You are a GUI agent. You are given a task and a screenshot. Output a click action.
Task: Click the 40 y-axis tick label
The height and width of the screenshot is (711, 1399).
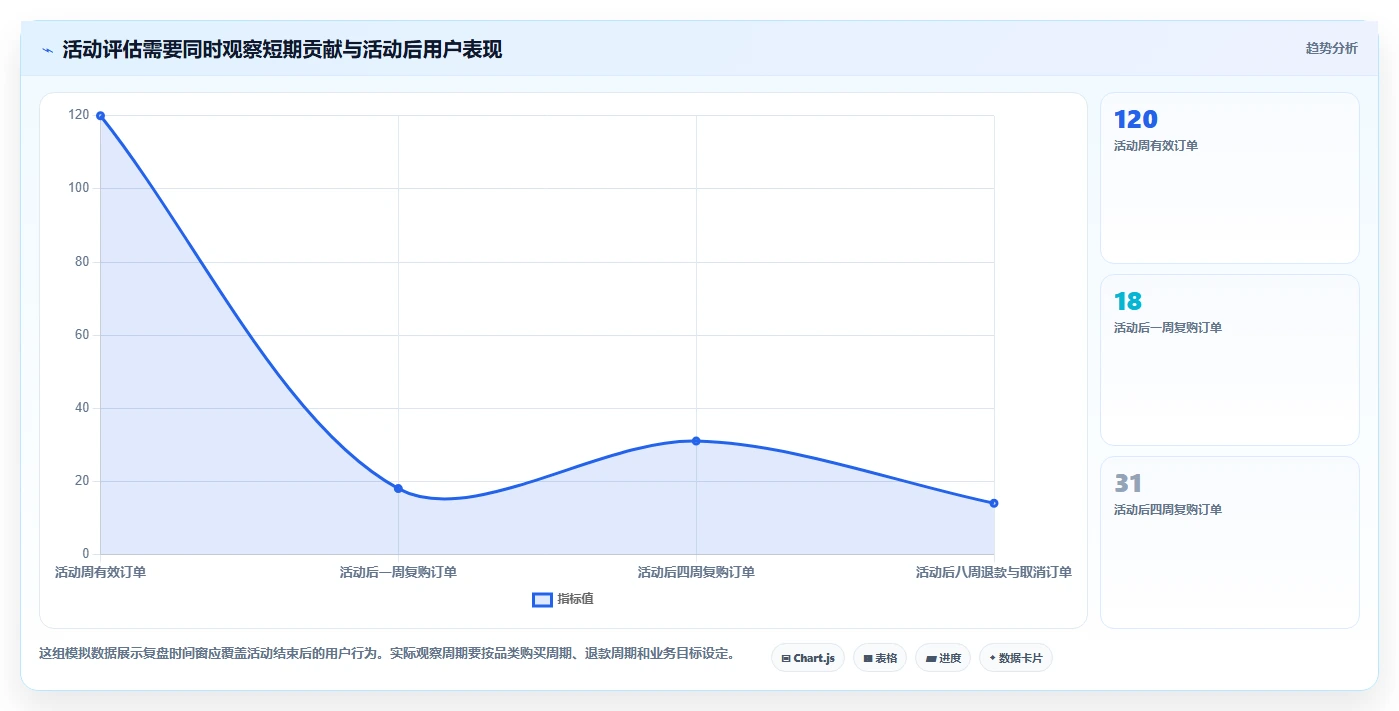[x=82, y=408]
